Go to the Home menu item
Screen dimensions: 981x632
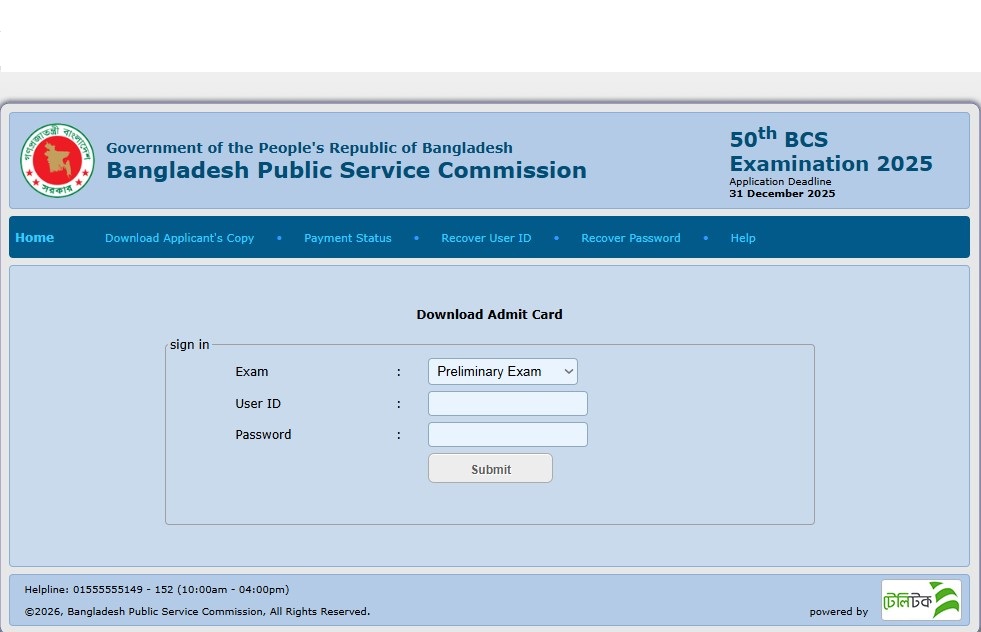[x=35, y=238]
